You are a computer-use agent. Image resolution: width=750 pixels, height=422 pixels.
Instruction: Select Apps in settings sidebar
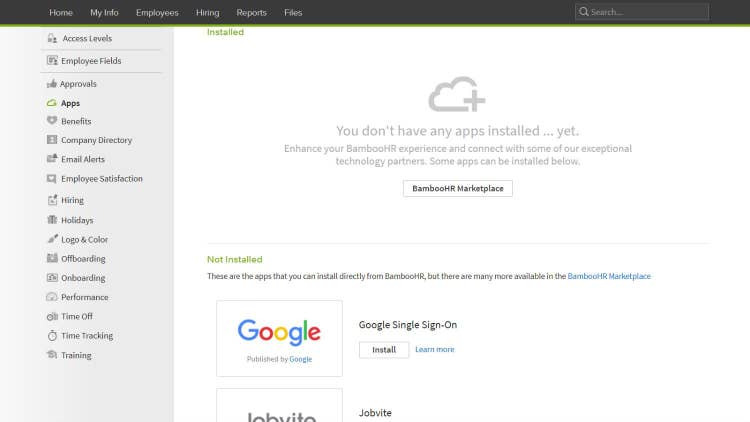tap(70, 103)
